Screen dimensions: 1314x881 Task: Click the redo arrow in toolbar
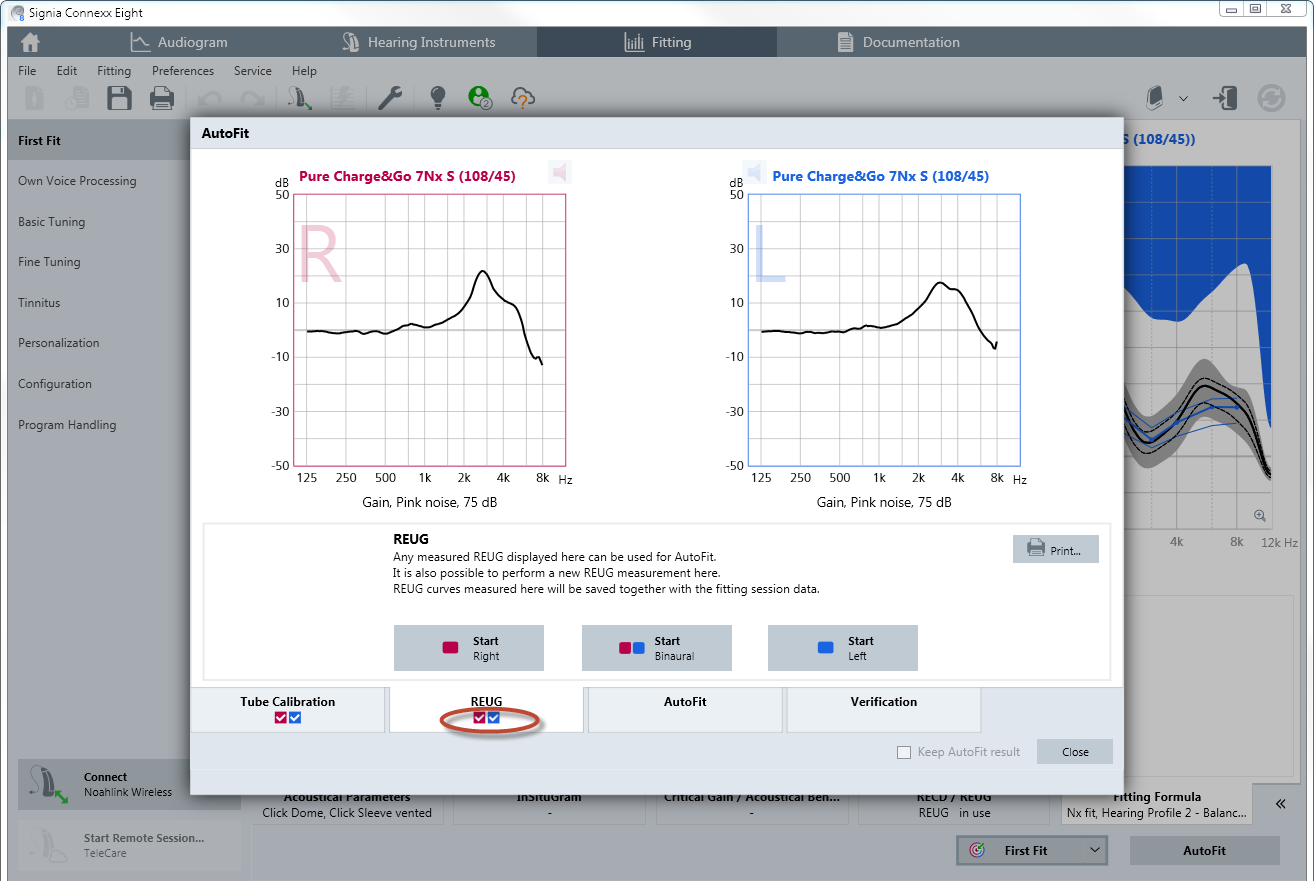253,98
